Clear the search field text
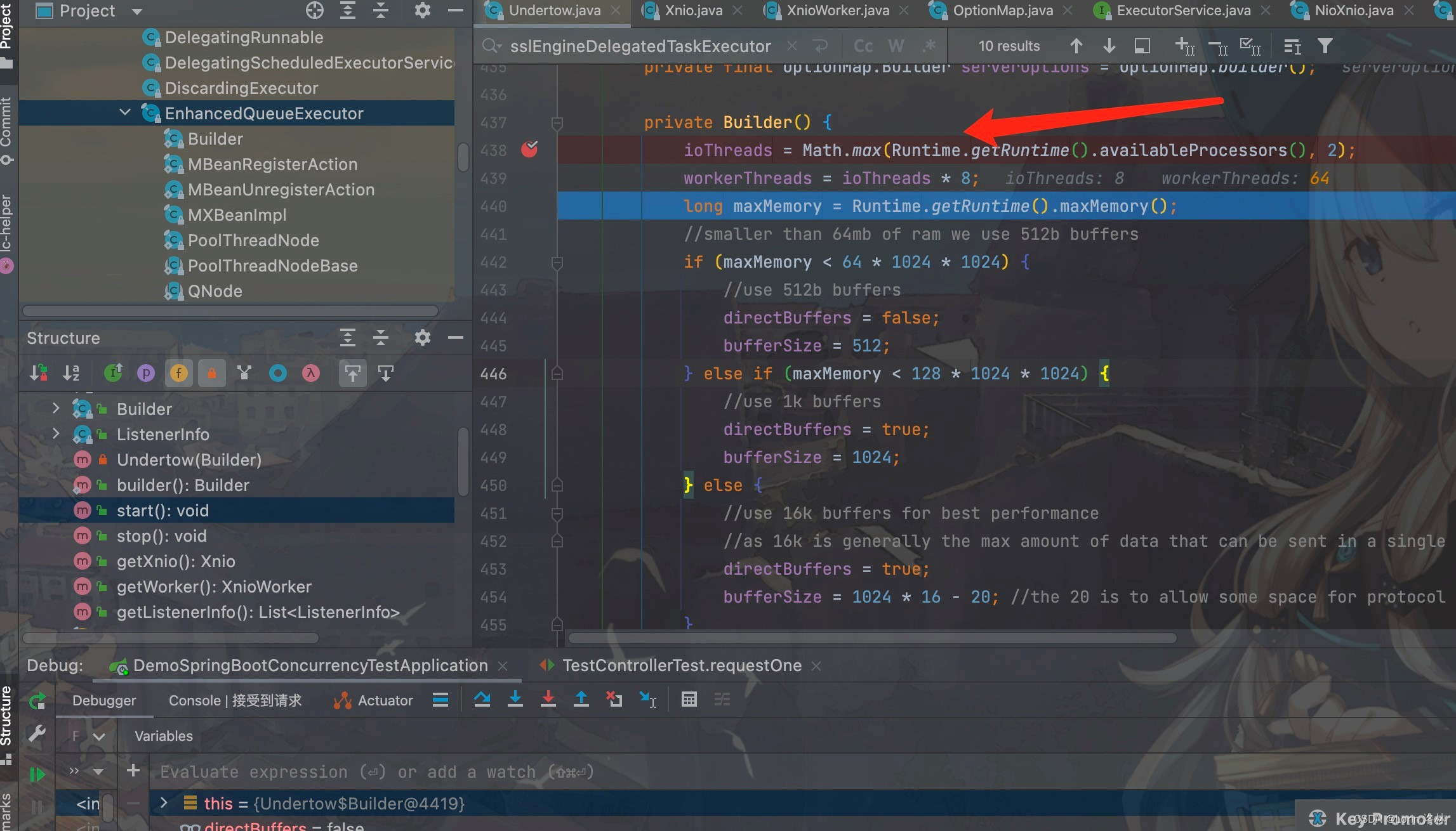1456x831 pixels. [791, 46]
